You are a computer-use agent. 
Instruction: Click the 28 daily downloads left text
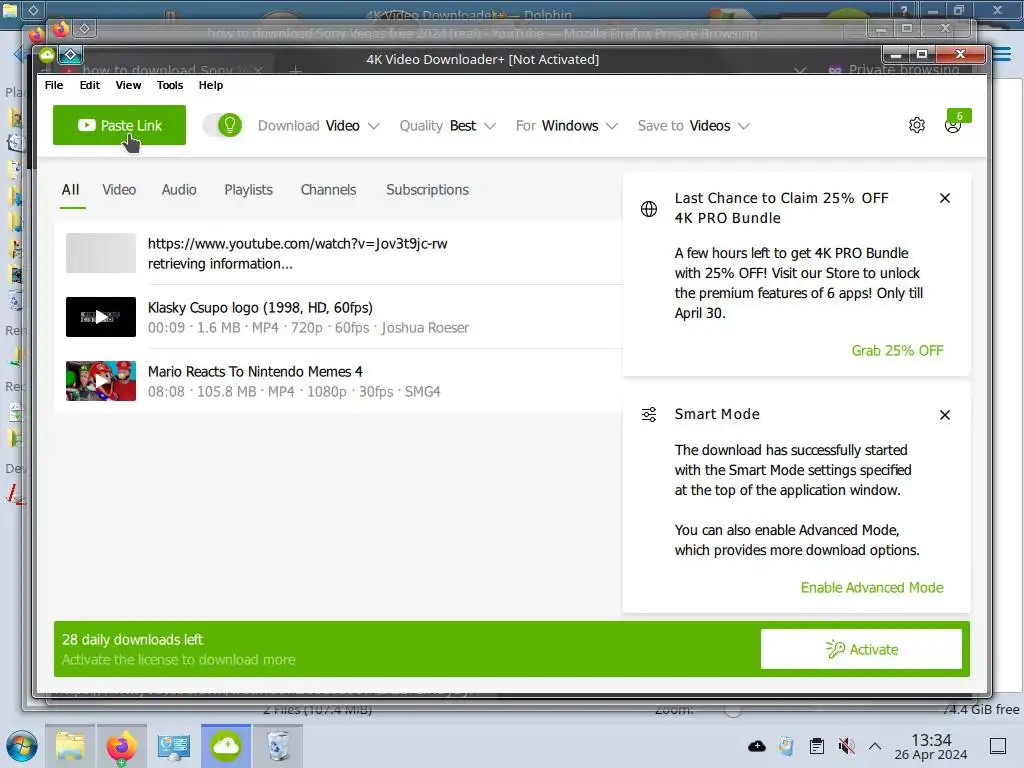[133, 640]
